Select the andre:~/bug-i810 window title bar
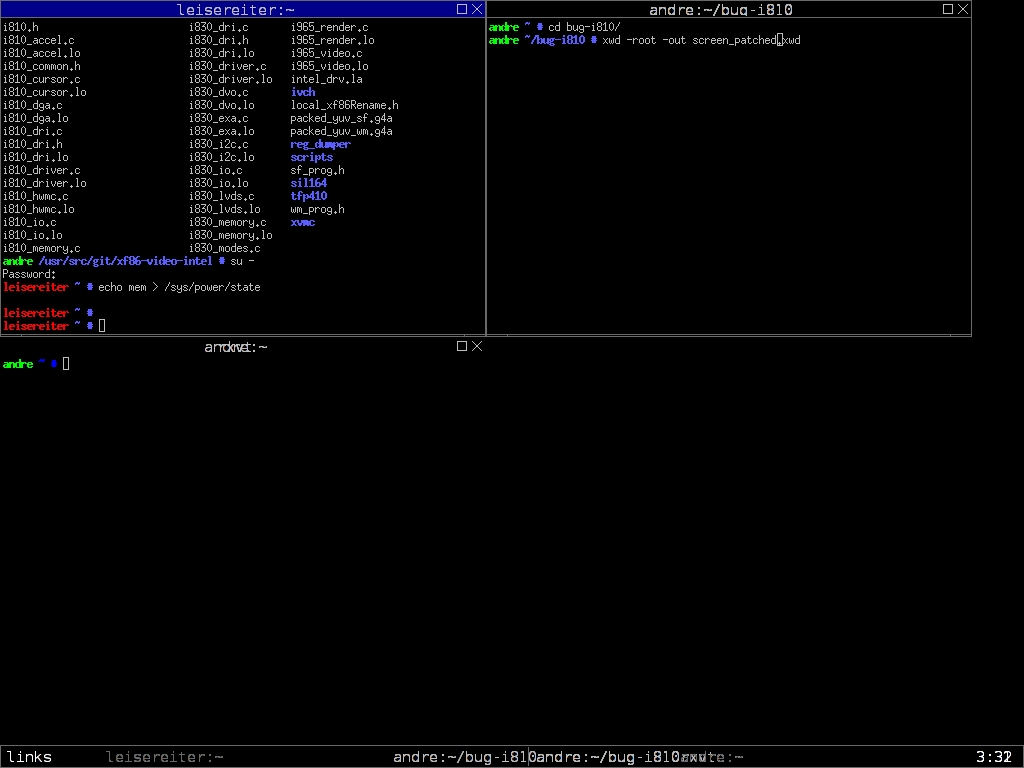This screenshot has height=768, width=1024. coord(720,9)
